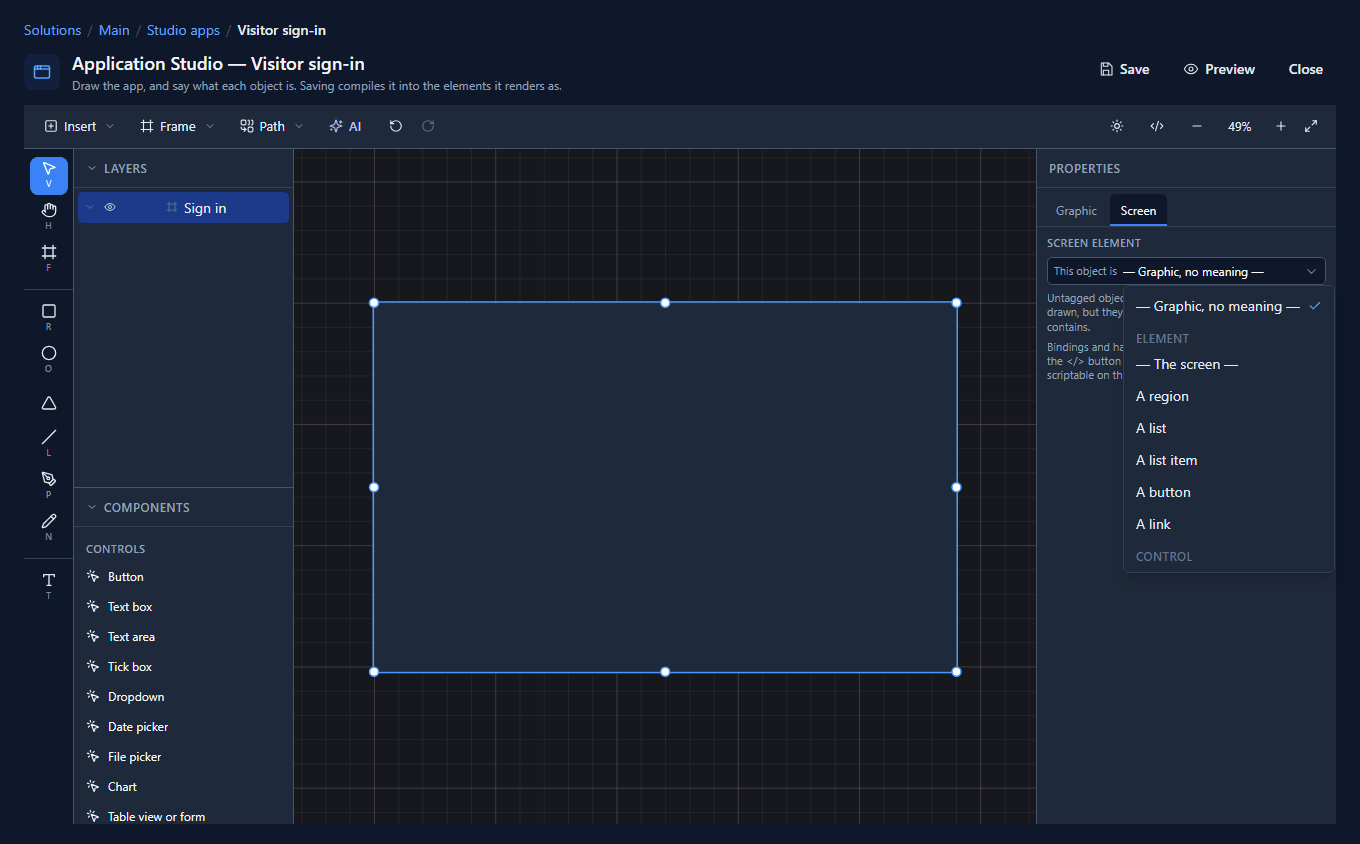Choose 'A link' option
The width and height of the screenshot is (1360, 844).
click(1229, 524)
